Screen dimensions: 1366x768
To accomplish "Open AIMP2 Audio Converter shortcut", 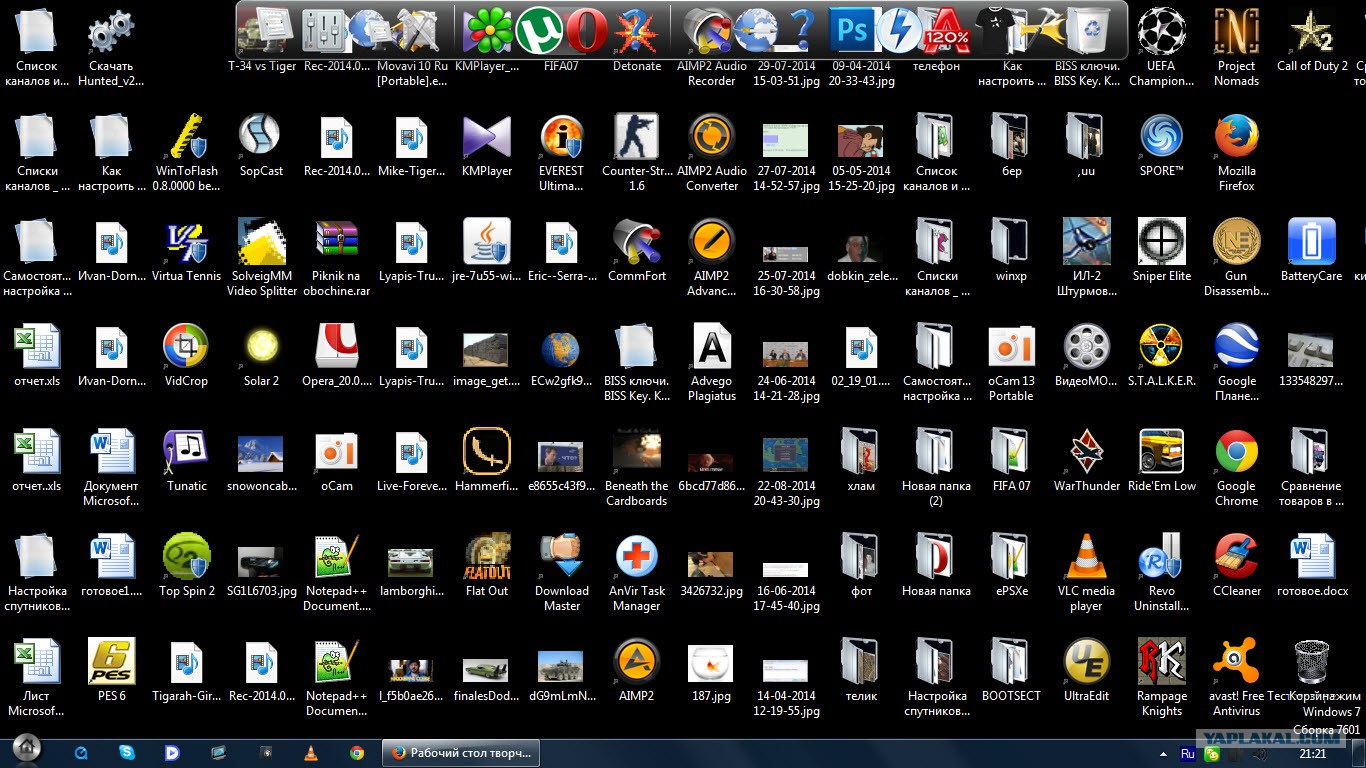I will (712, 153).
